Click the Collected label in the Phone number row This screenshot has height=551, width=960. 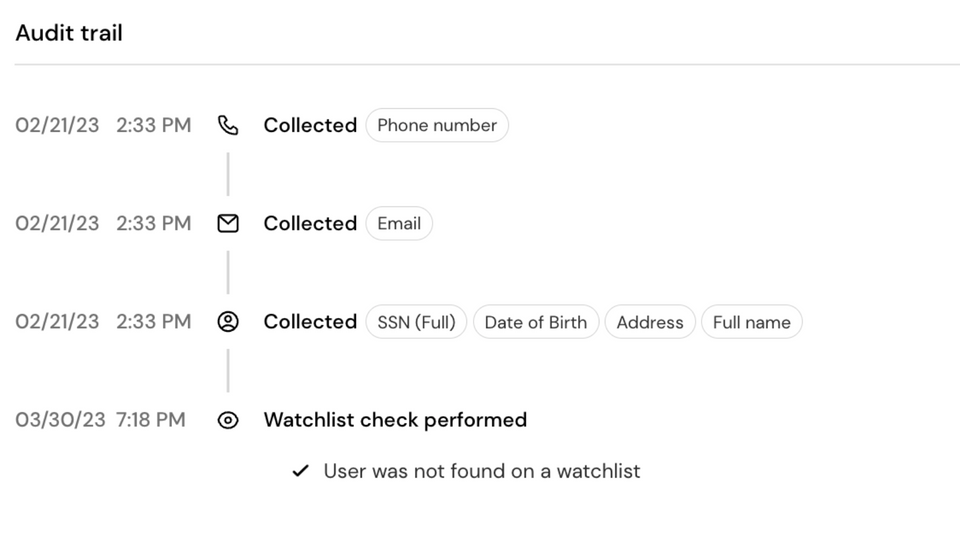(x=310, y=125)
